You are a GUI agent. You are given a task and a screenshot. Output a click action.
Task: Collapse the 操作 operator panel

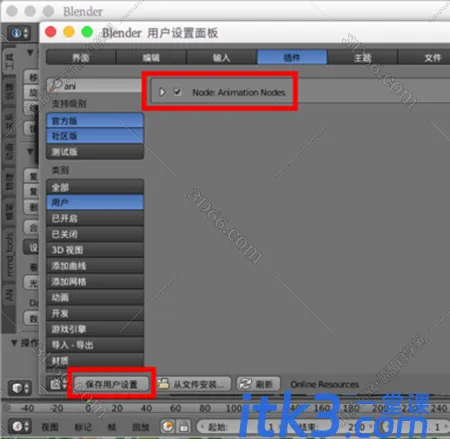pyautogui.click(x=14, y=342)
